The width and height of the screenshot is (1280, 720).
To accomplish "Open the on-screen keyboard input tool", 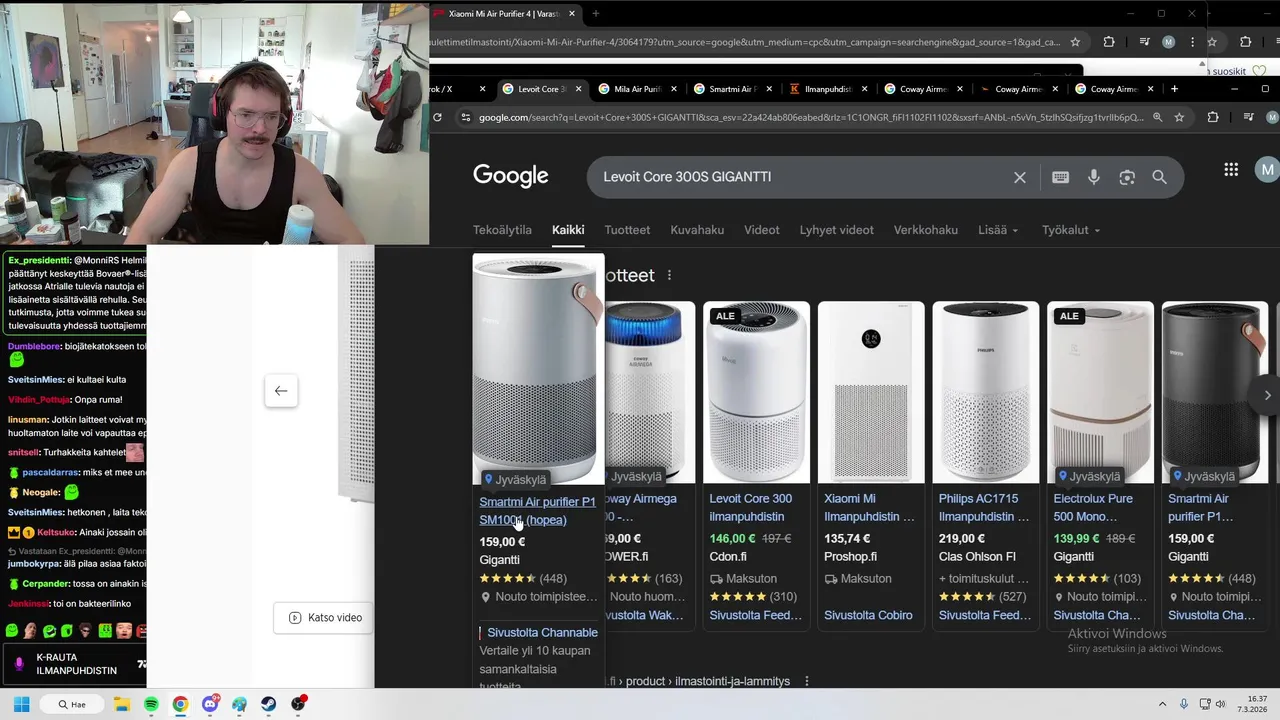I will coord(1060,177).
